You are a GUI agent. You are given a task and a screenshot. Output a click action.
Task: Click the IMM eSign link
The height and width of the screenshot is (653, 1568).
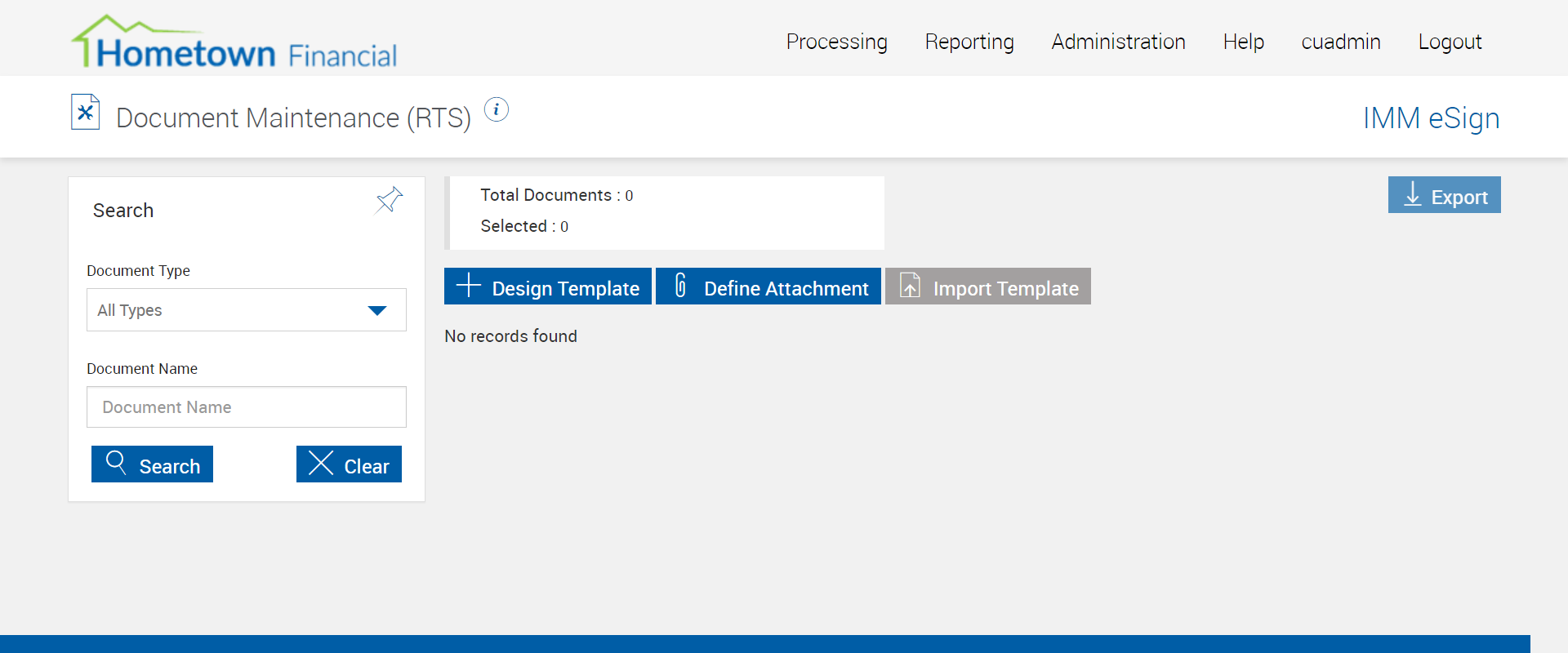coord(1431,118)
